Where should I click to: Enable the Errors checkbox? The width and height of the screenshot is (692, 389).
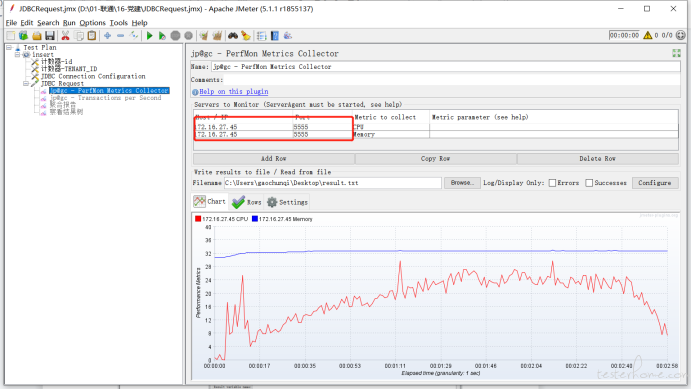[552, 183]
